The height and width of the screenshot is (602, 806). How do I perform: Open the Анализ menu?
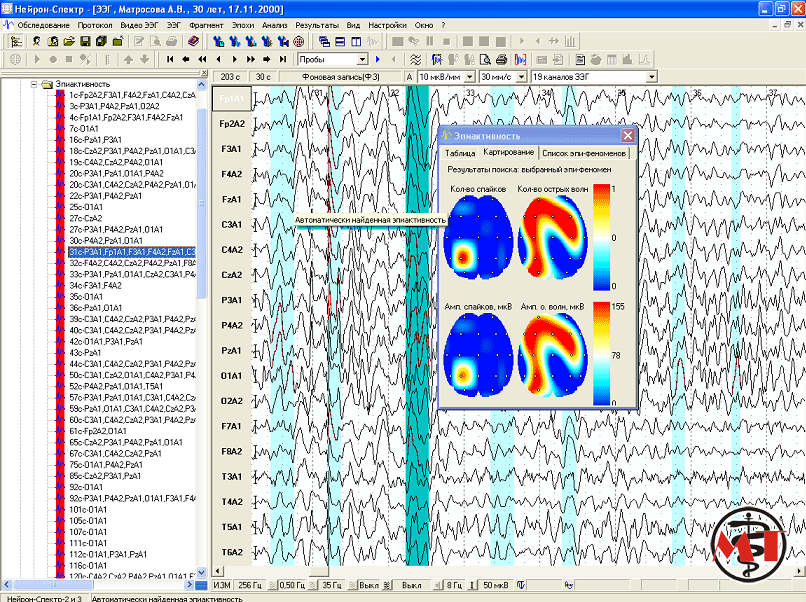pos(274,25)
